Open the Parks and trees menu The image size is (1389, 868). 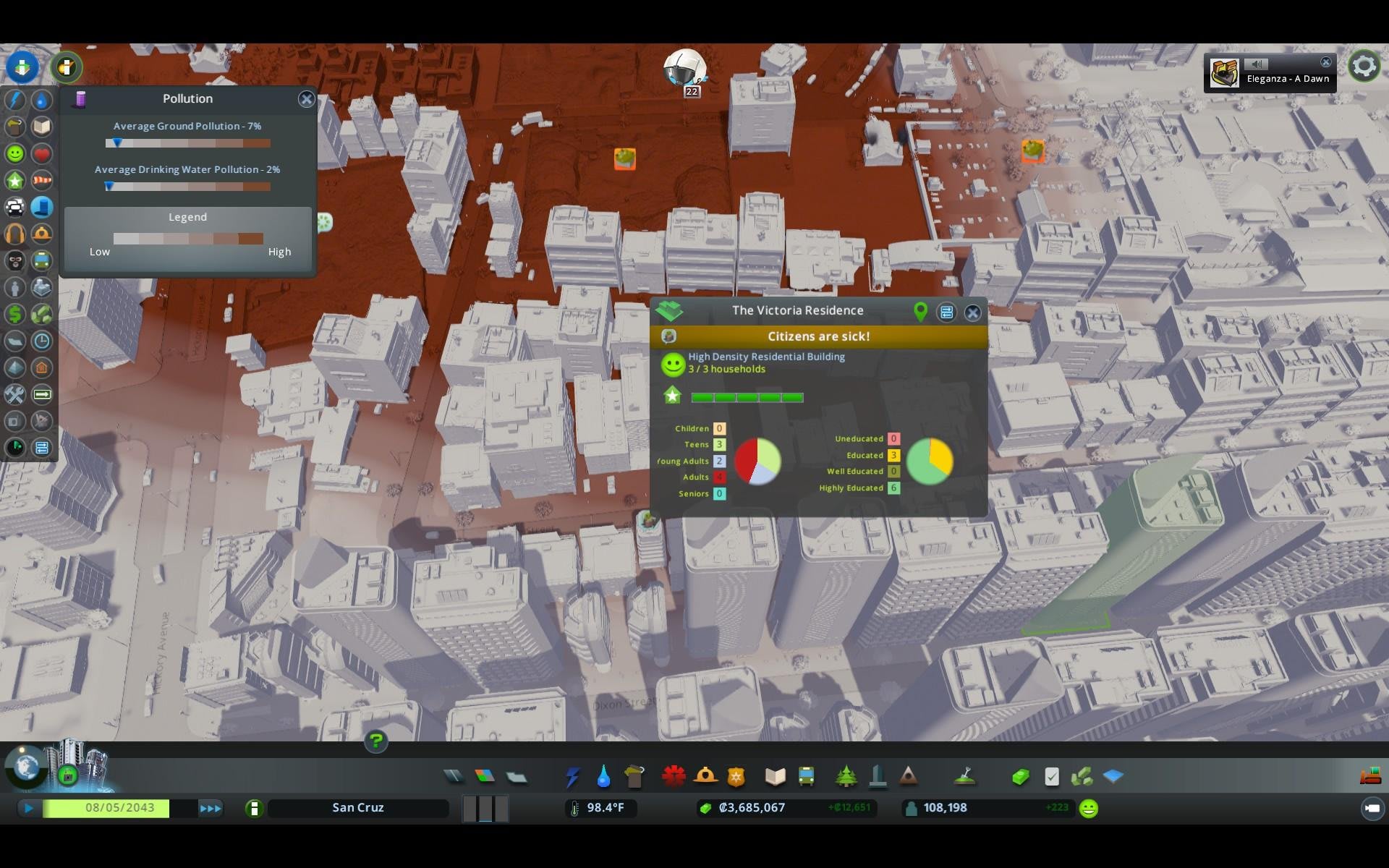[846, 777]
